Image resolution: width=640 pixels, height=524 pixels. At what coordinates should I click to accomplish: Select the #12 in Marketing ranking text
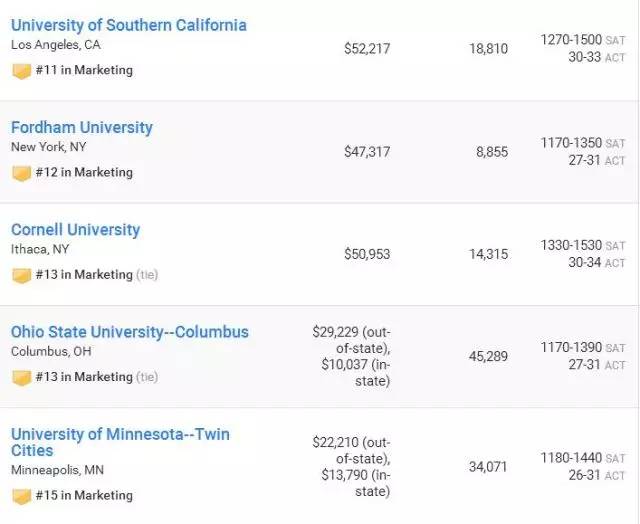coord(84,172)
